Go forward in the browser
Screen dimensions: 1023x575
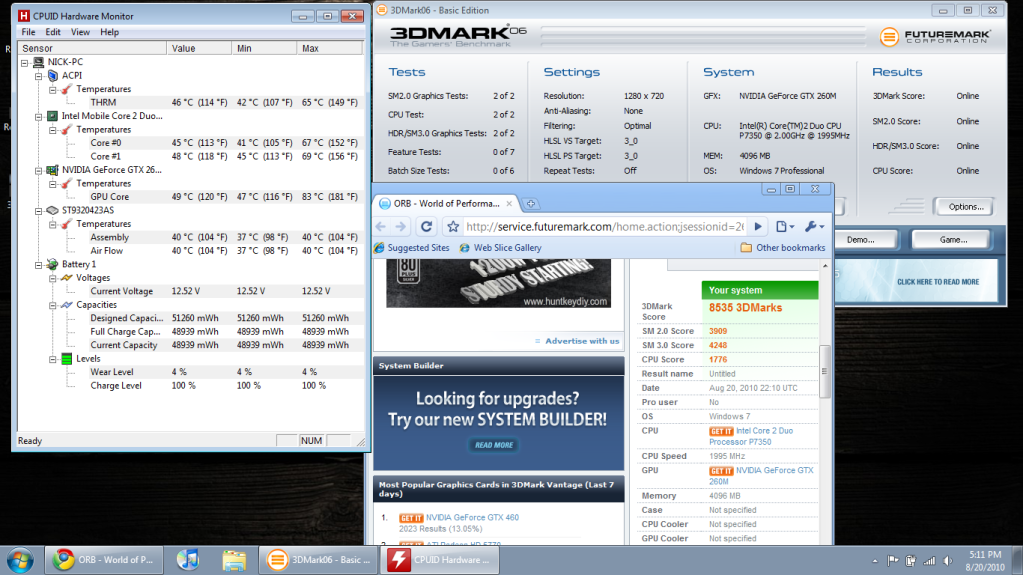coord(401,226)
